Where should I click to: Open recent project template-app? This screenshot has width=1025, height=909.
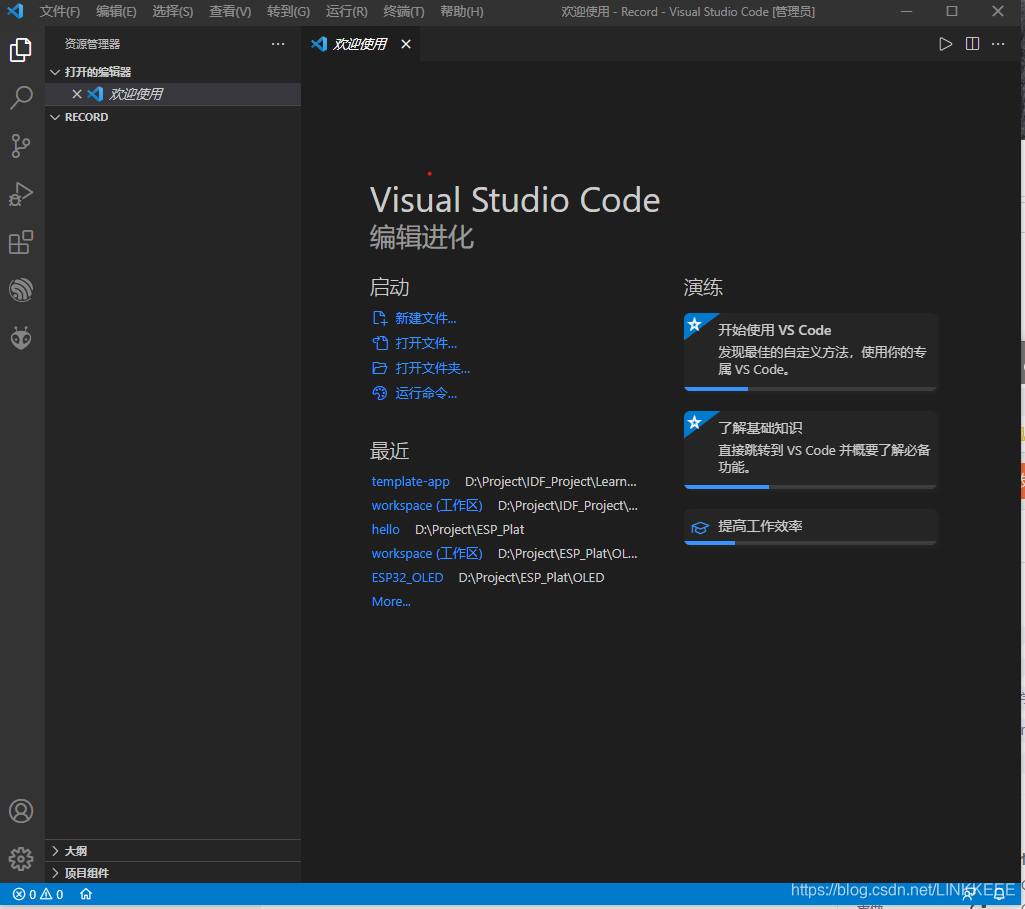point(411,482)
